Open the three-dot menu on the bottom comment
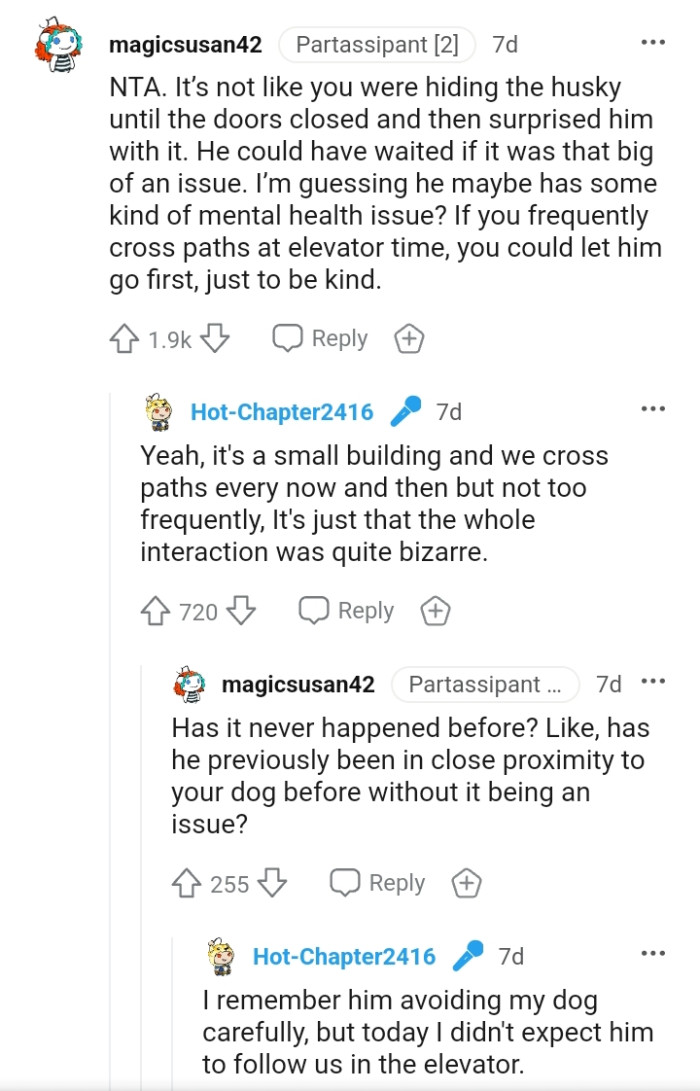The width and height of the screenshot is (700, 1091). [x=653, y=952]
